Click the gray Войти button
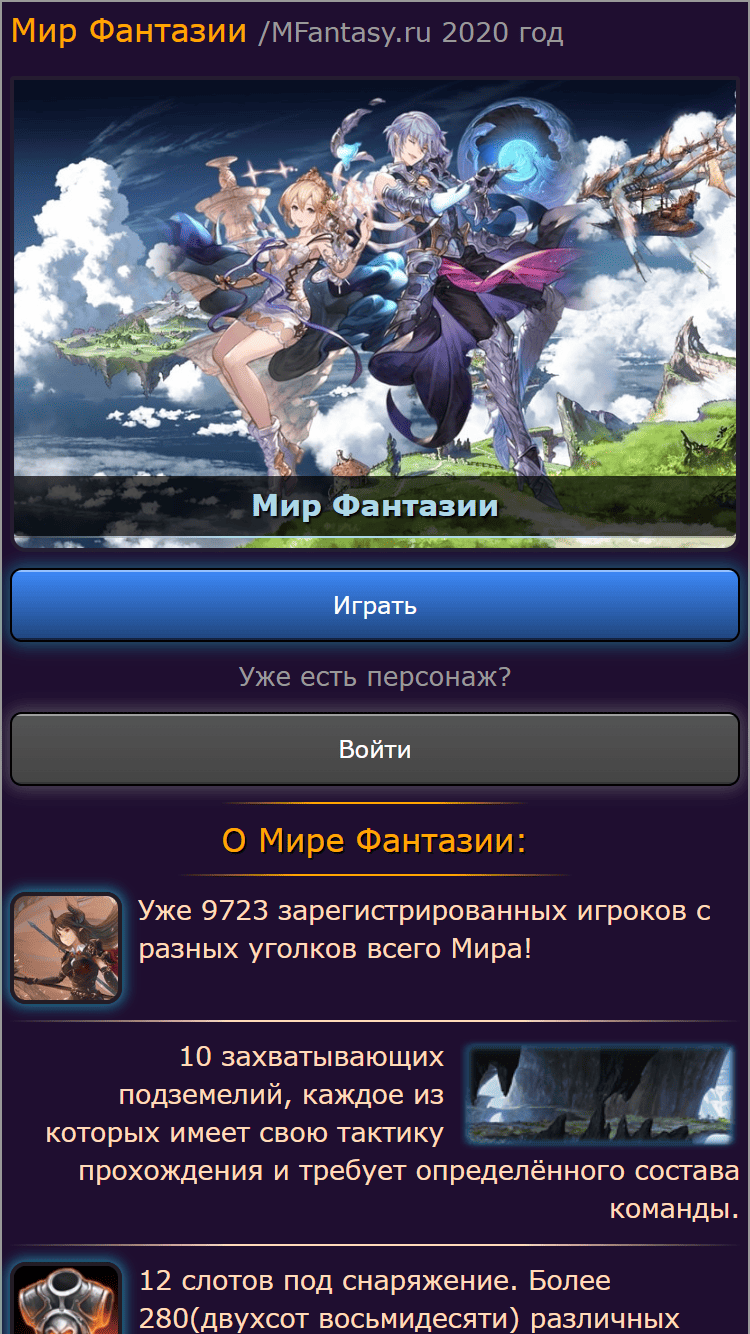This screenshot has width=750, height=1334. click(375, 749)
